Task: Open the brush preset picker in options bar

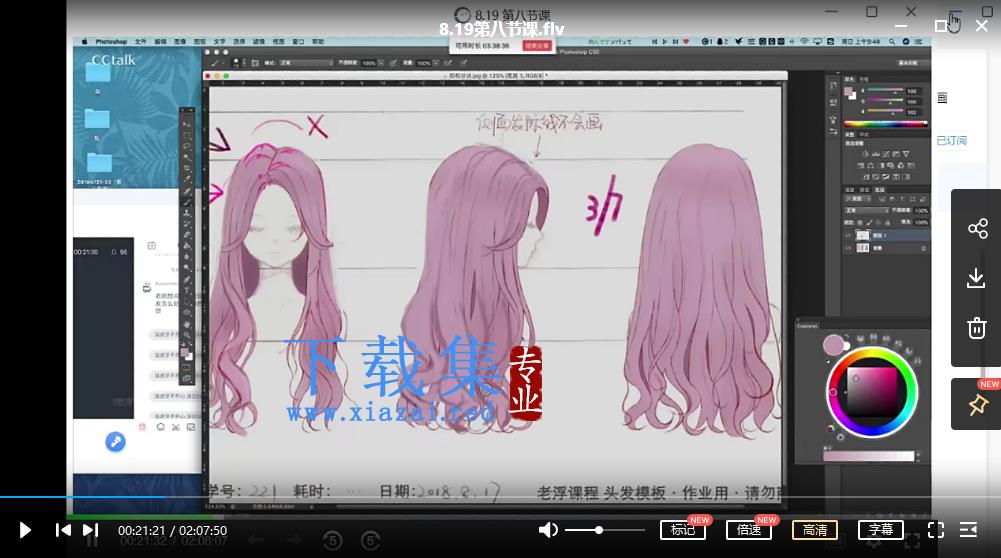Action: (x=239, y=63)
